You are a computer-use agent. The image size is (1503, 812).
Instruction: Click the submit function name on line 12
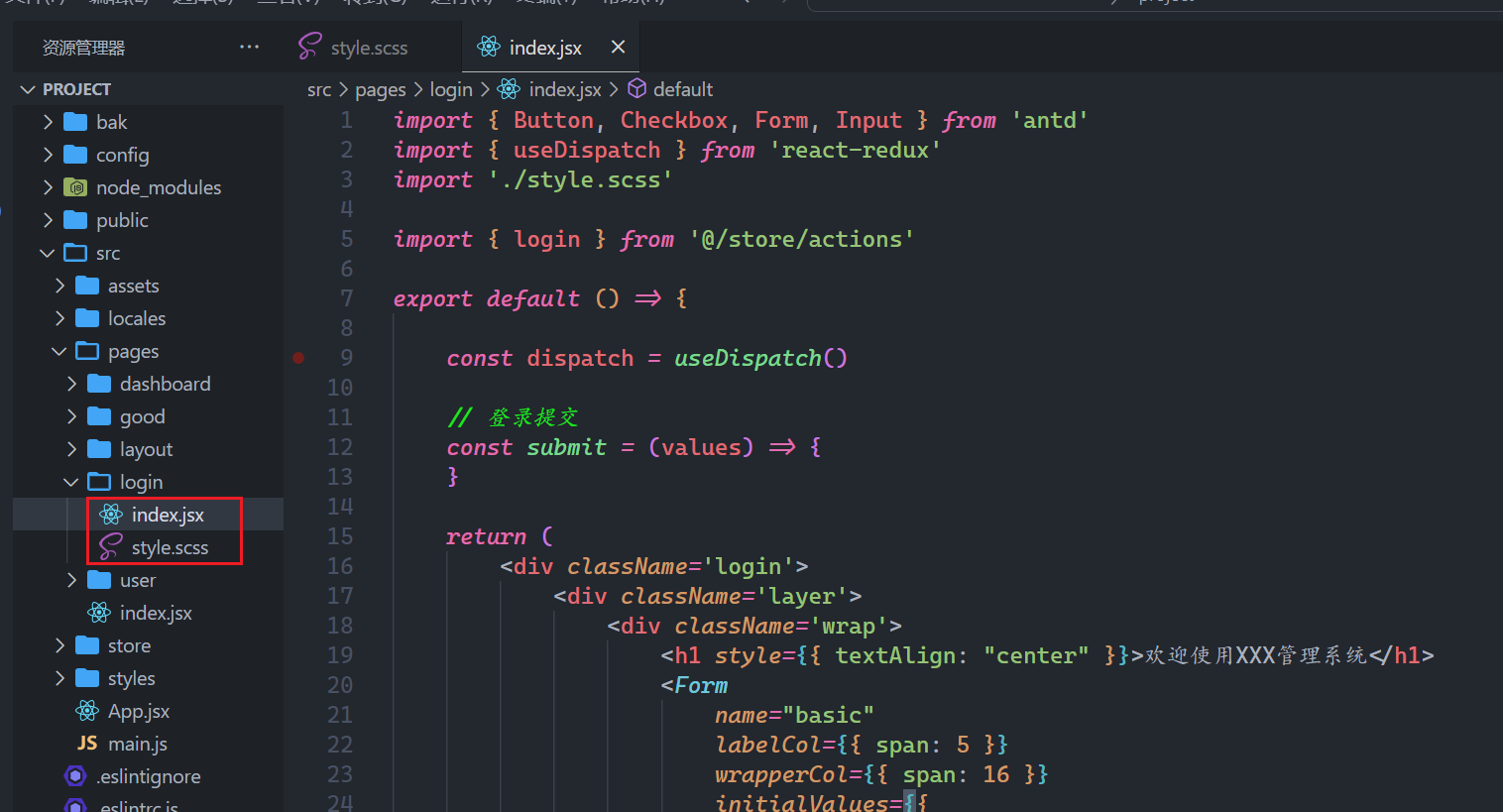566,447
